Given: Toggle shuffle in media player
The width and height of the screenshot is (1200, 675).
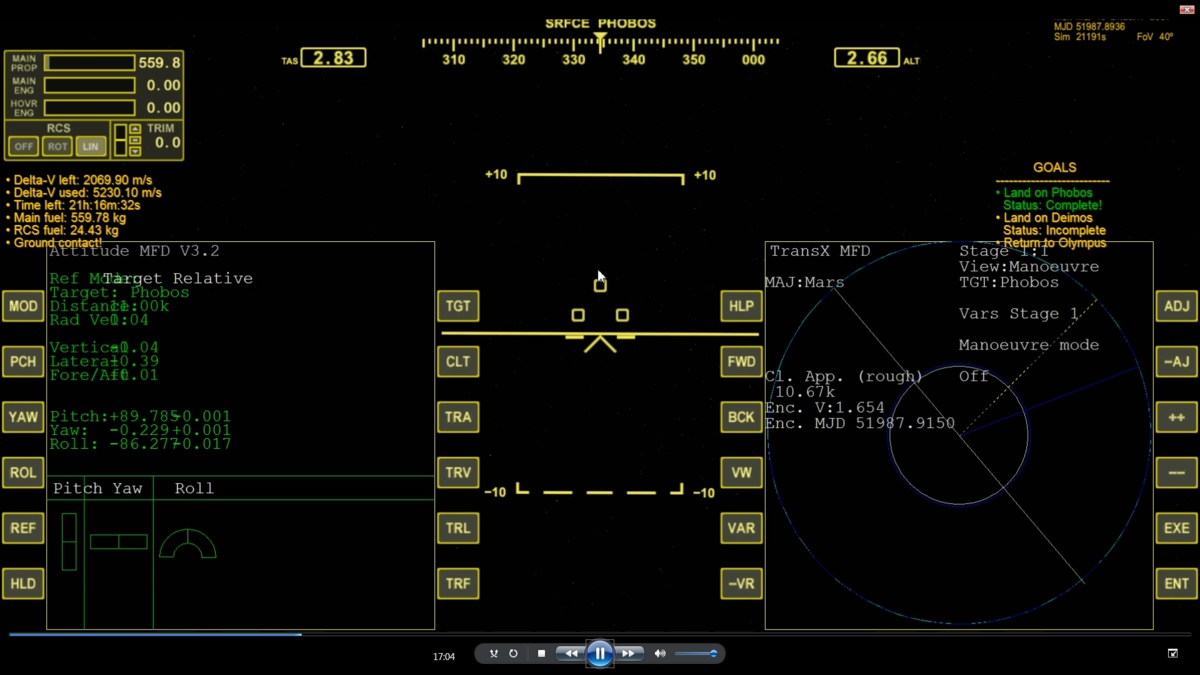Looking at the screenshot, I should (x=493, y=654).
